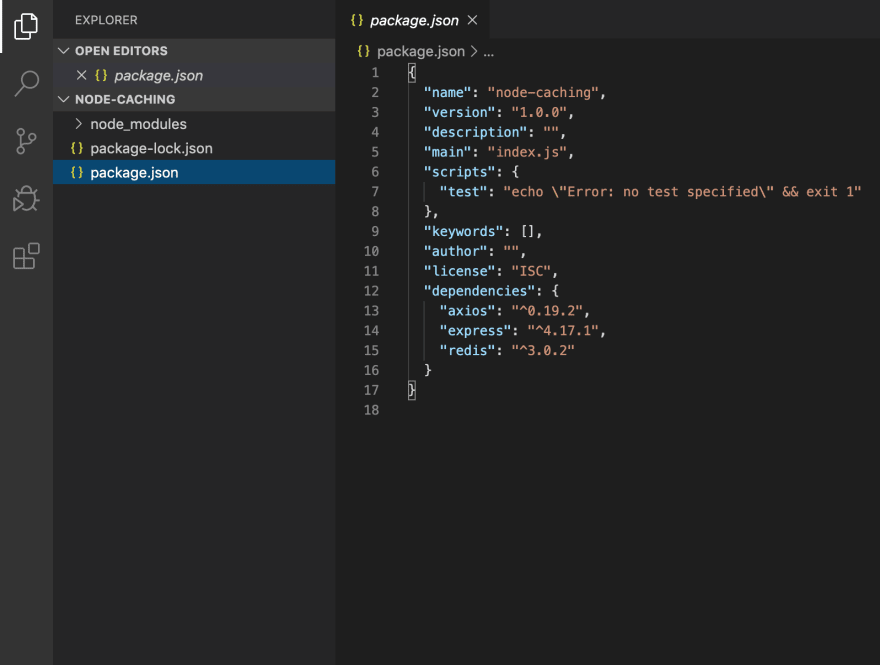Image resolution: width=880 pixels, height=665 pixels.
Task: Click the "keywords" key
Action: (463, 231)
